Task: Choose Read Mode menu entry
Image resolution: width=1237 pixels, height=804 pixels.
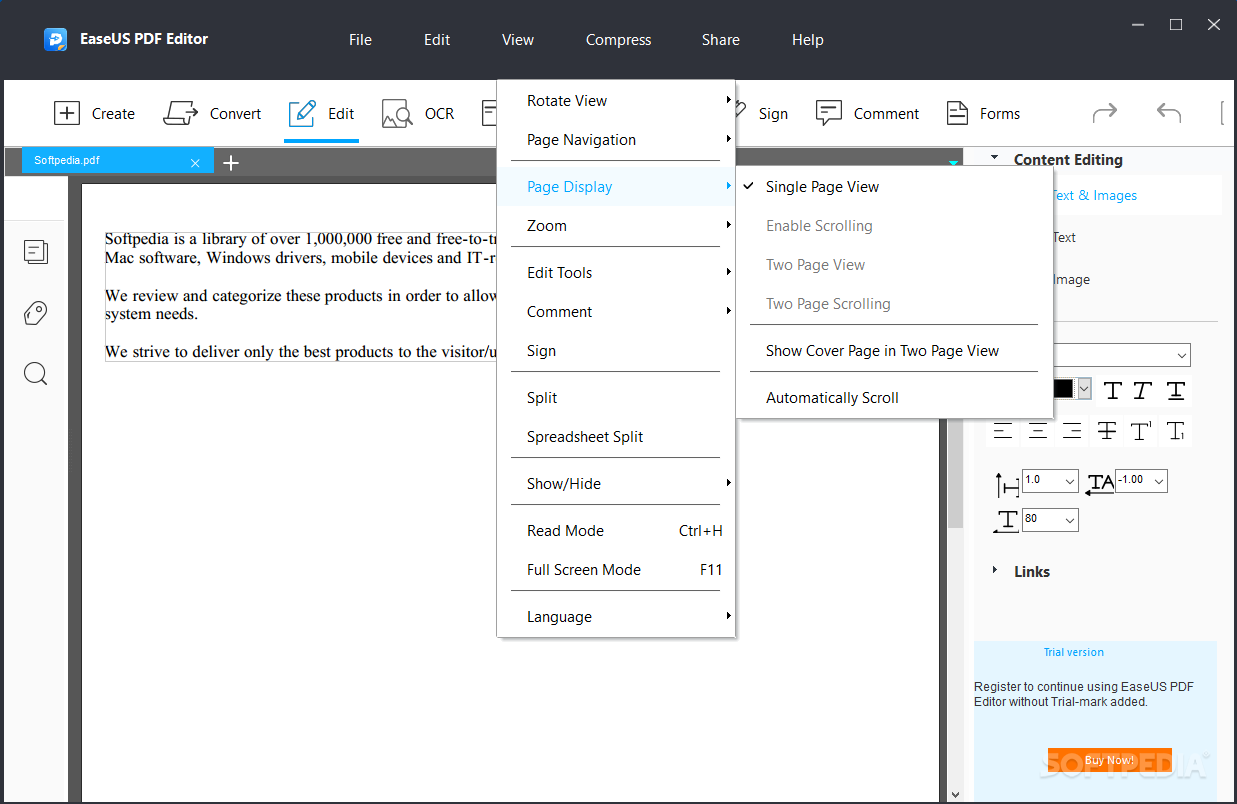Action: [x=616, y=530]
